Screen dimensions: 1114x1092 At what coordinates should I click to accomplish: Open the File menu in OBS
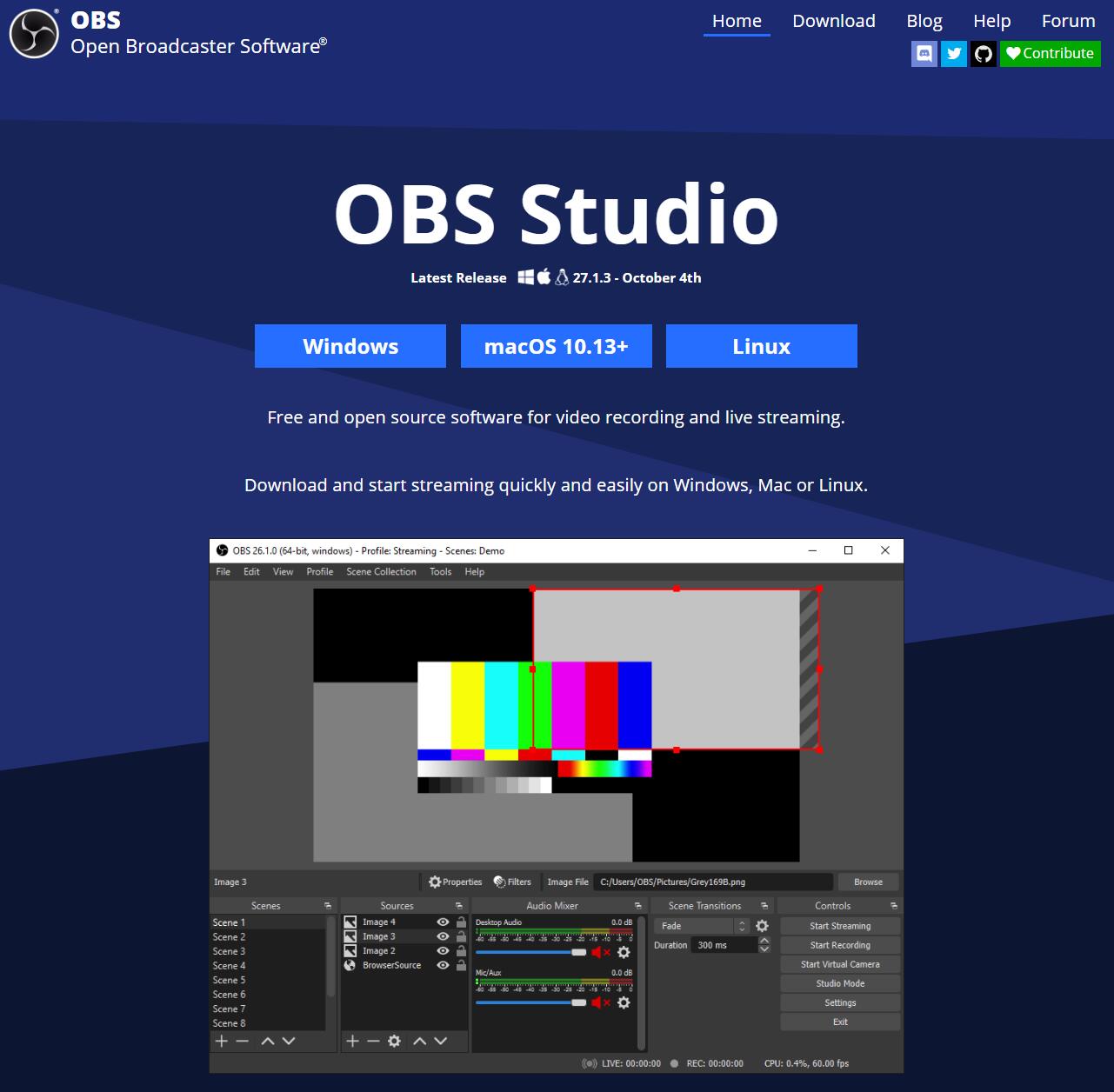point(223,571)
